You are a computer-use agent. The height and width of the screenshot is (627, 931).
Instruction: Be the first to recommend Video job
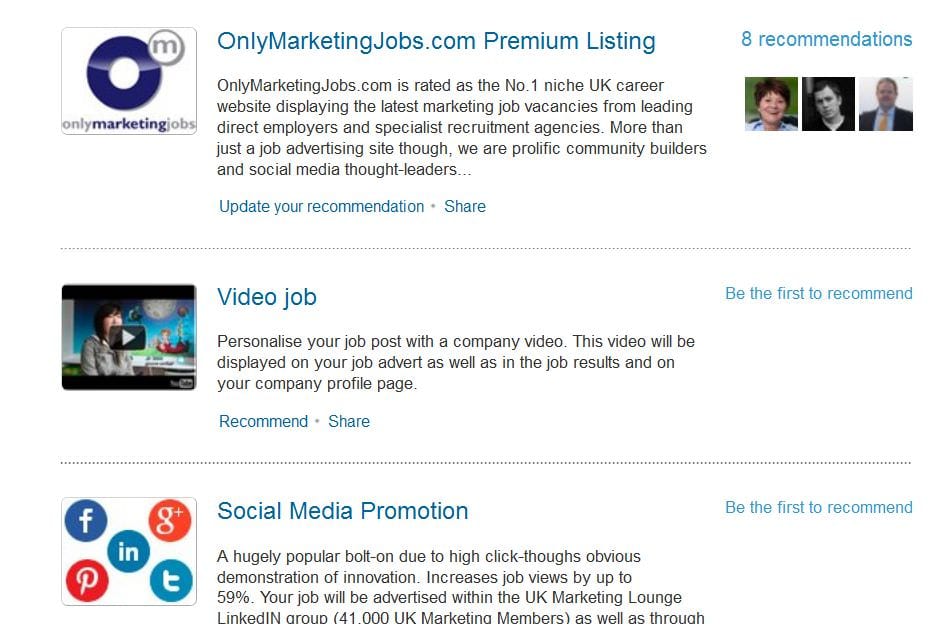click(818, 294)
